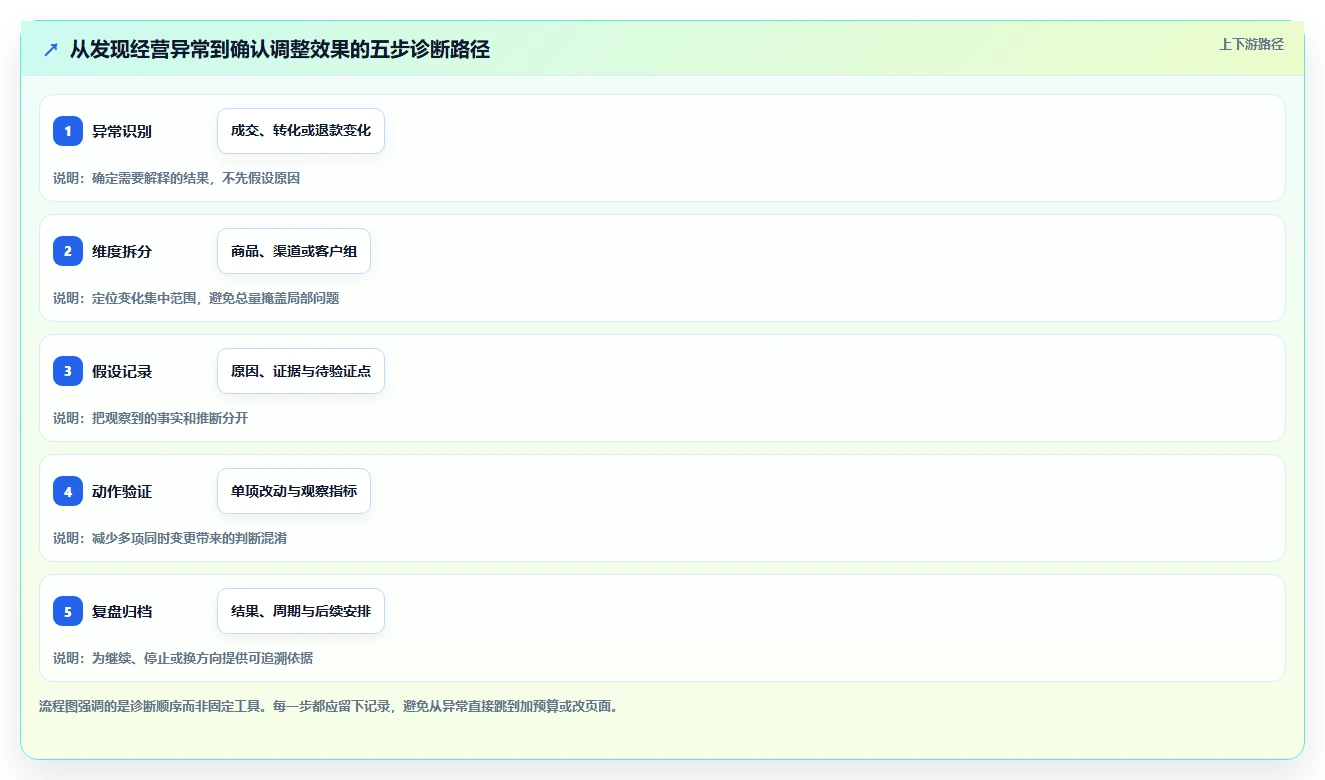Select the 单项改动与观察指标 chip
1325x780 pixels.
click(294, 491)
